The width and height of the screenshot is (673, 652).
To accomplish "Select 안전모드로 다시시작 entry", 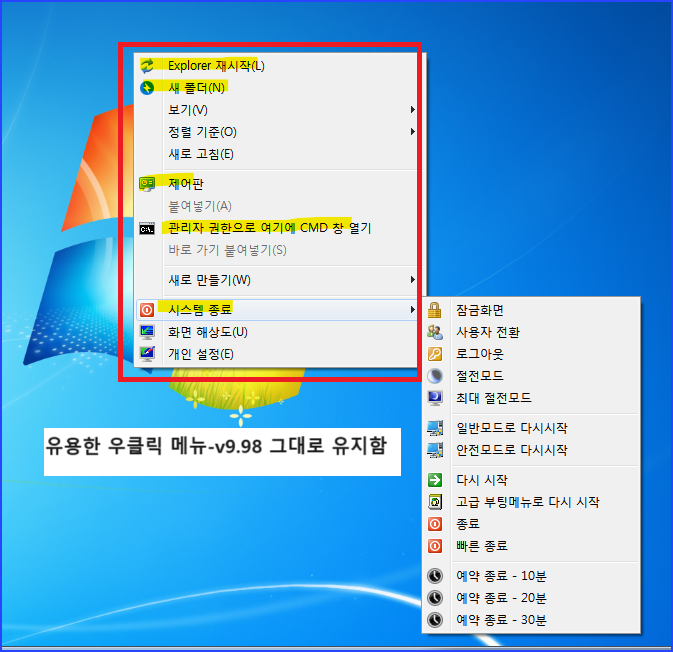I will coord(531,450).
